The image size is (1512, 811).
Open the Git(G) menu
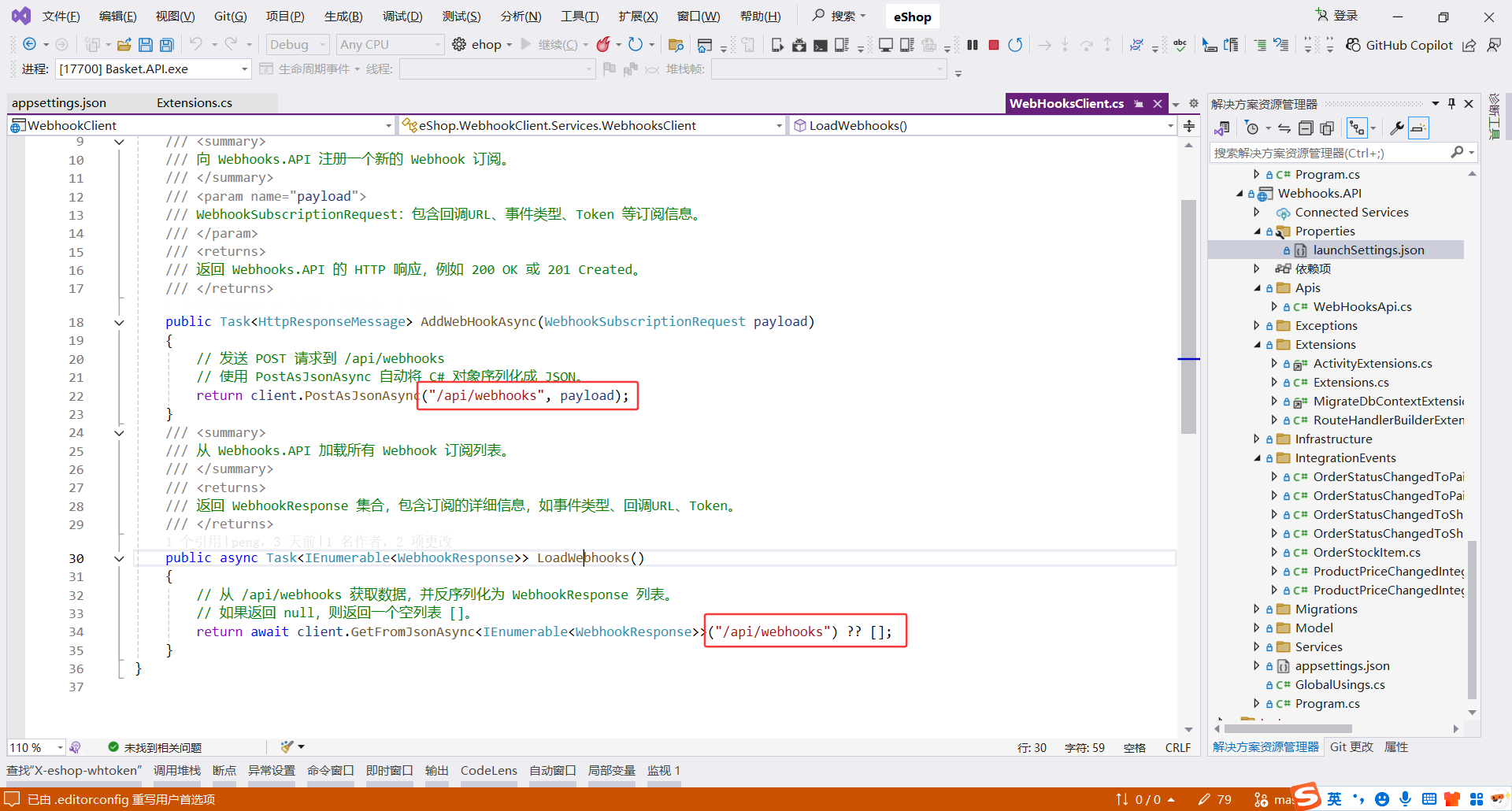pos(230,17)
